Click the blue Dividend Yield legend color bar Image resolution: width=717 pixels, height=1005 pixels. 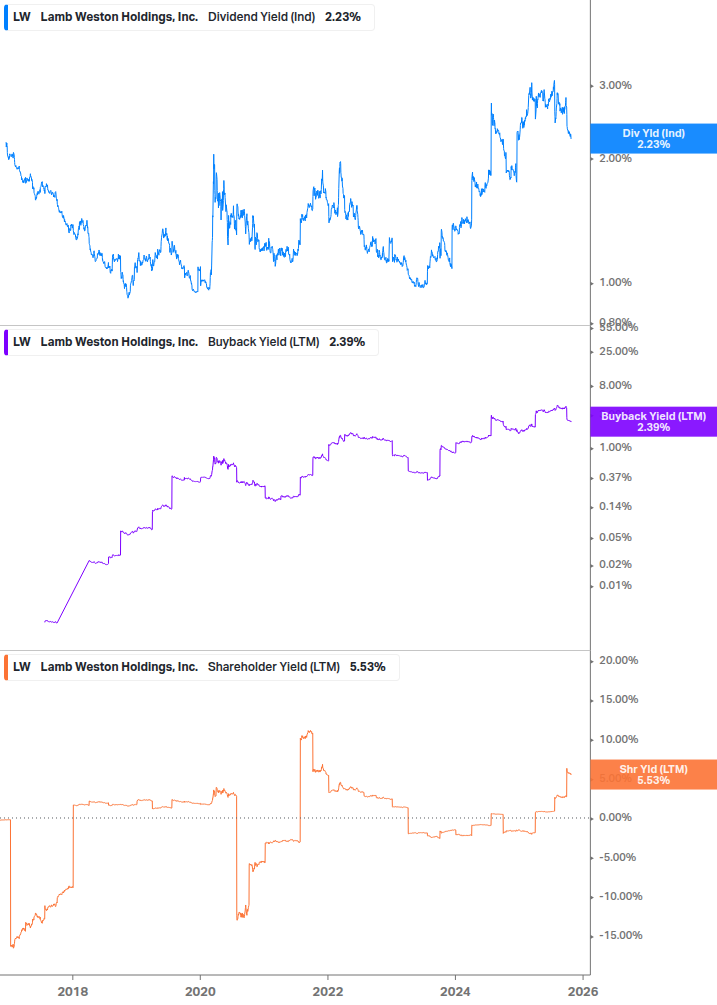point(6,17)
